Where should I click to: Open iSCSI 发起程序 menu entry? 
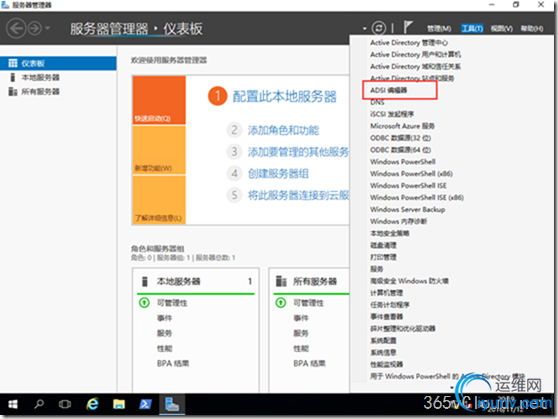392,114
